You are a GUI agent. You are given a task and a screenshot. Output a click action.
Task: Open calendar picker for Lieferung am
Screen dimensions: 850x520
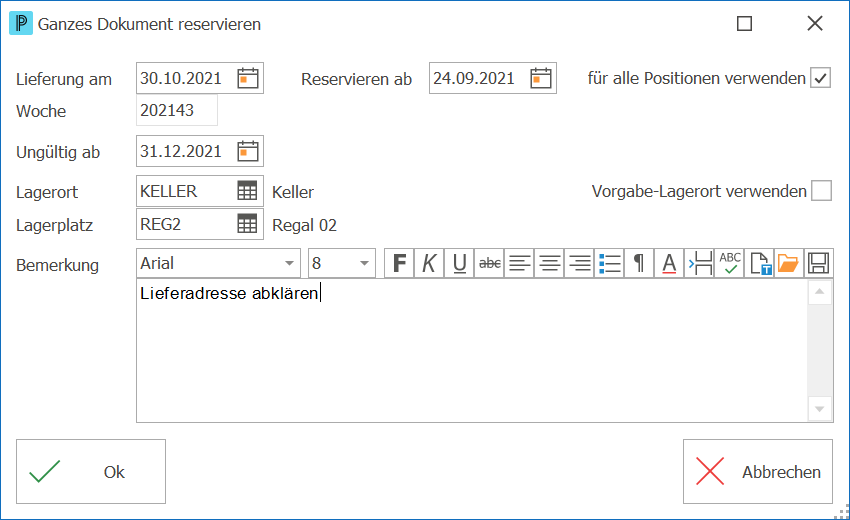coord(248,78)
